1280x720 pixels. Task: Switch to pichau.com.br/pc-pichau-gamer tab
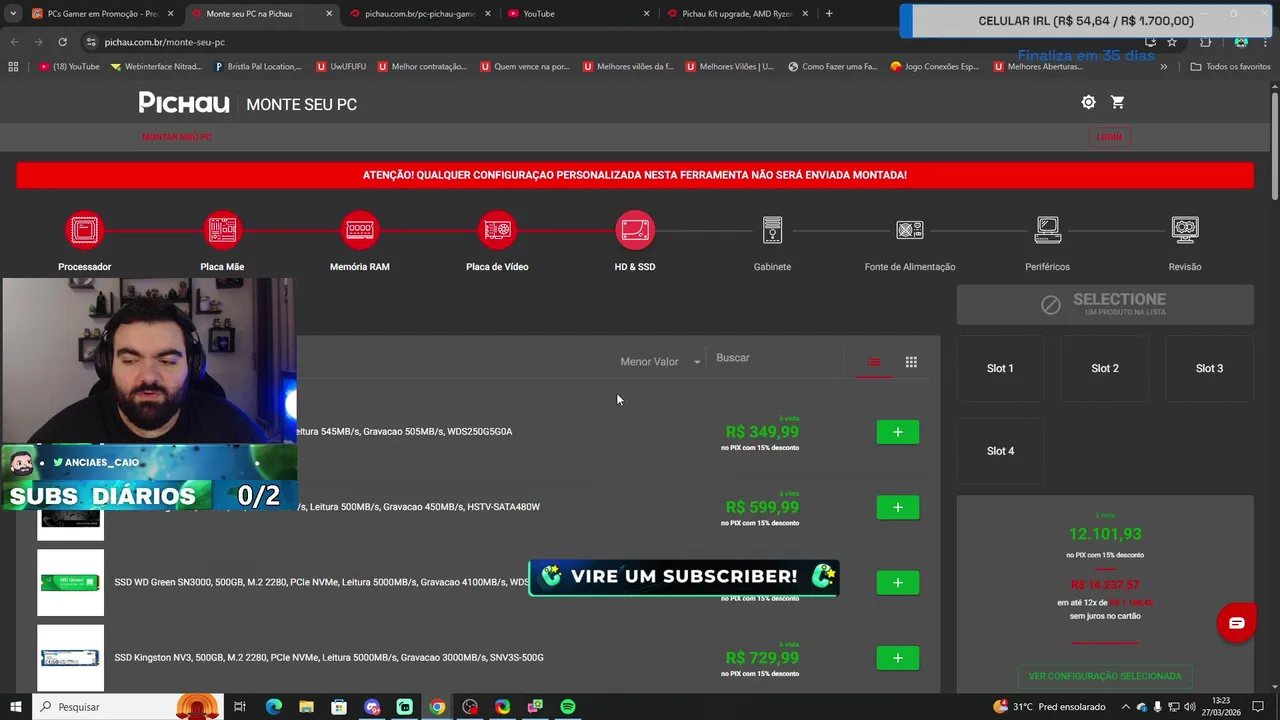coord(418,14)
